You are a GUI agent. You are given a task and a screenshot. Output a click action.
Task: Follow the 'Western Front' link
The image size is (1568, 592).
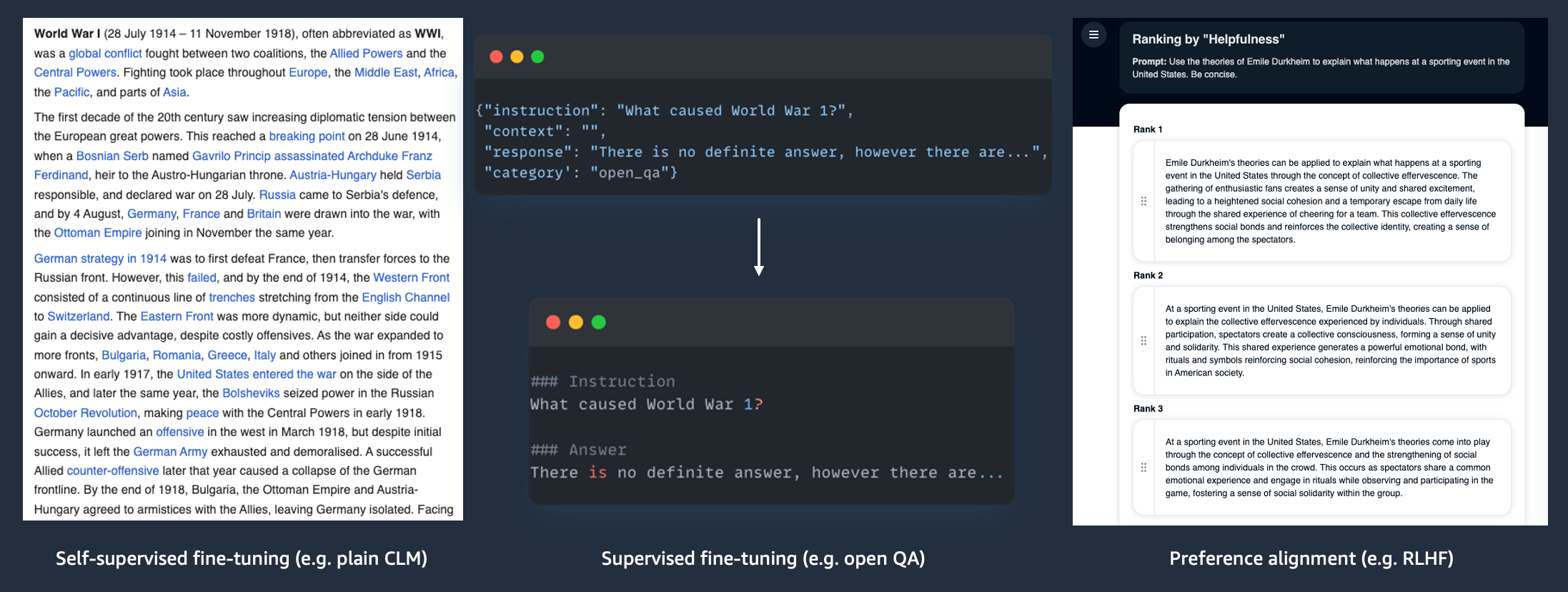pyautogui.click(x=411, y=278)
